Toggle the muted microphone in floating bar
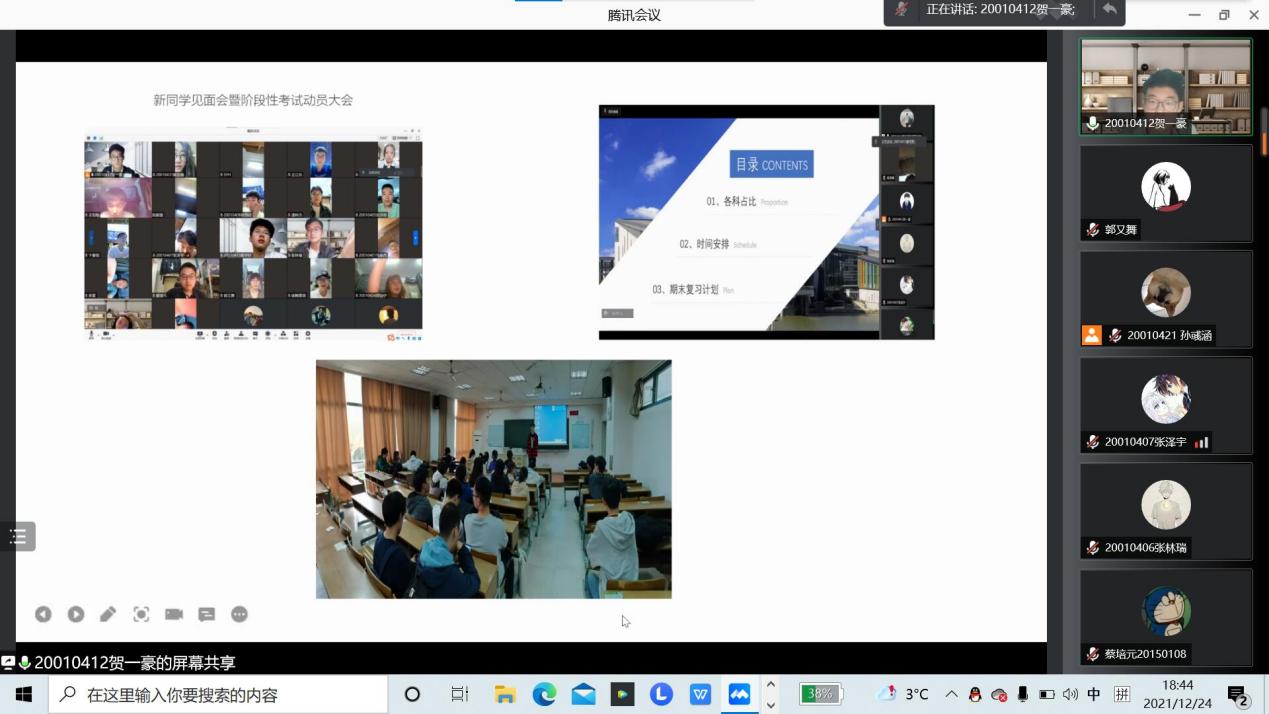This screenshot has height=714, width=1269. tap(902, 10)
